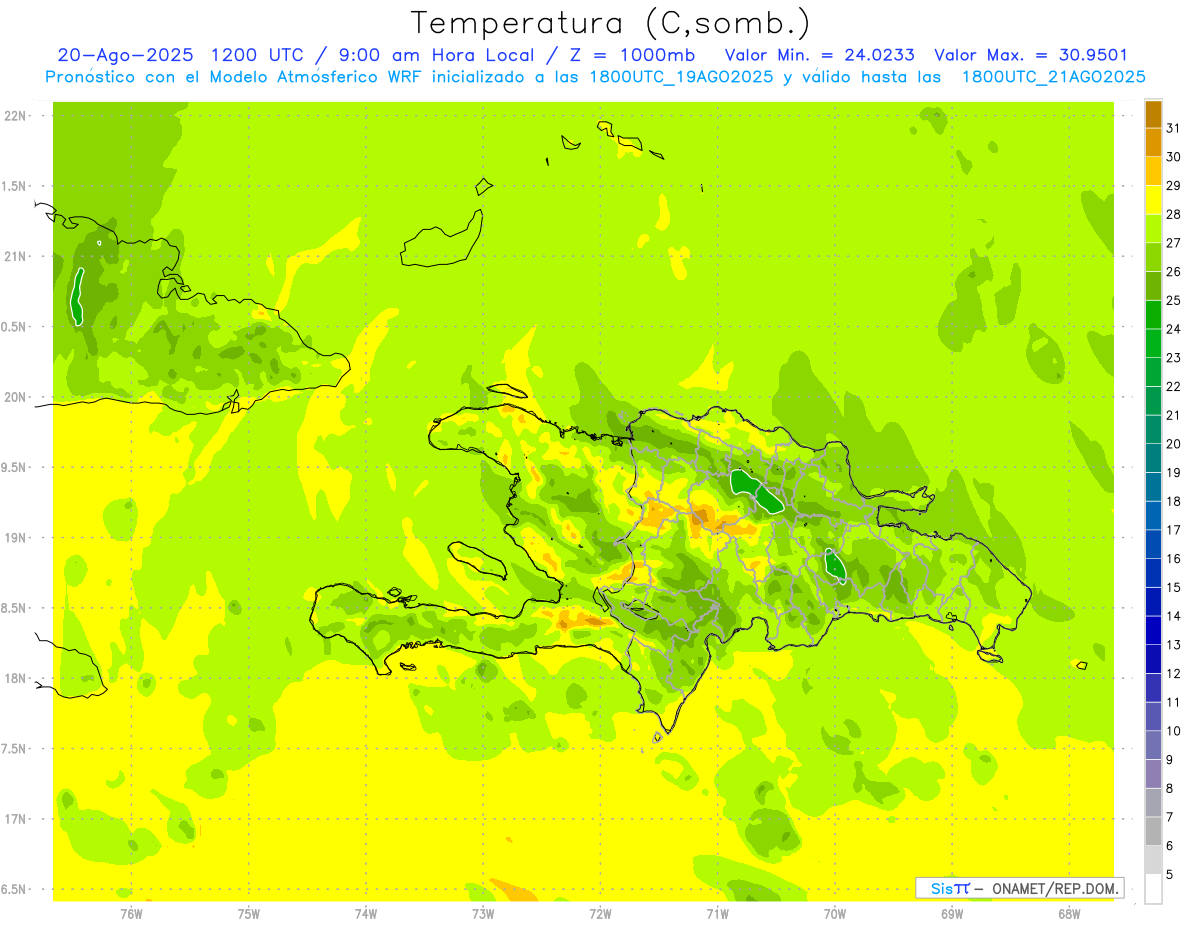Click the "76W" longitude label
Image resolution: width=1200 pixels, height=927 pixels.
coord(131,913)
